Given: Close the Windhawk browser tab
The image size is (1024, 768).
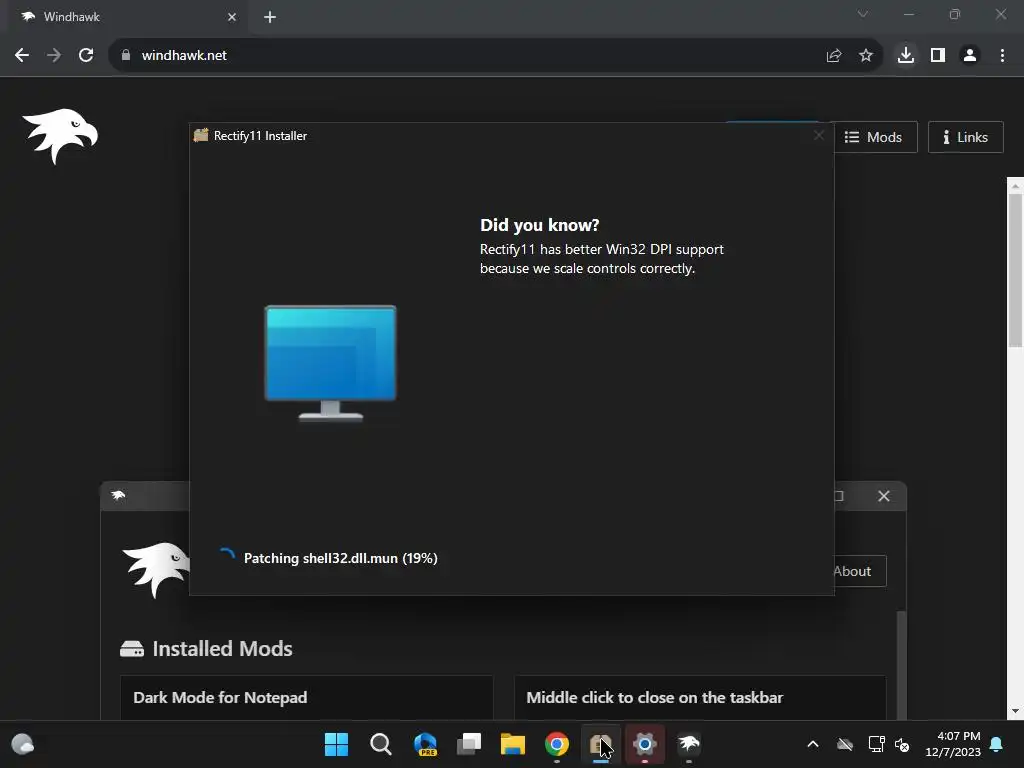Looking at the screenshot, I should tap(232, 17).
